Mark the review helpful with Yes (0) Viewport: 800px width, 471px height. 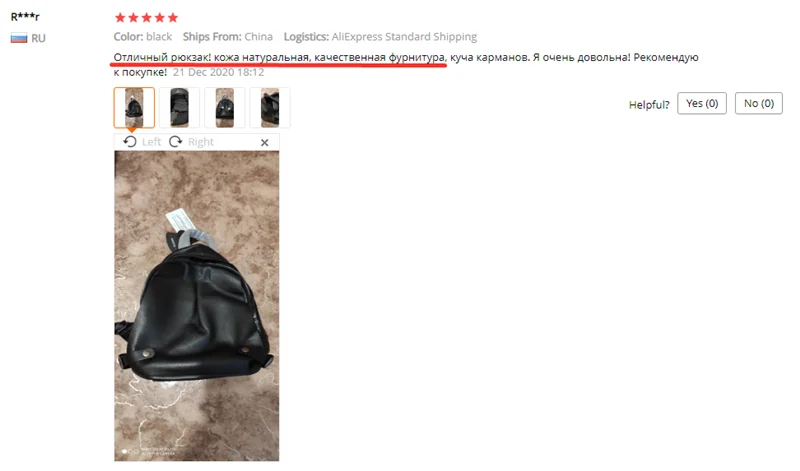pos(702,104)
